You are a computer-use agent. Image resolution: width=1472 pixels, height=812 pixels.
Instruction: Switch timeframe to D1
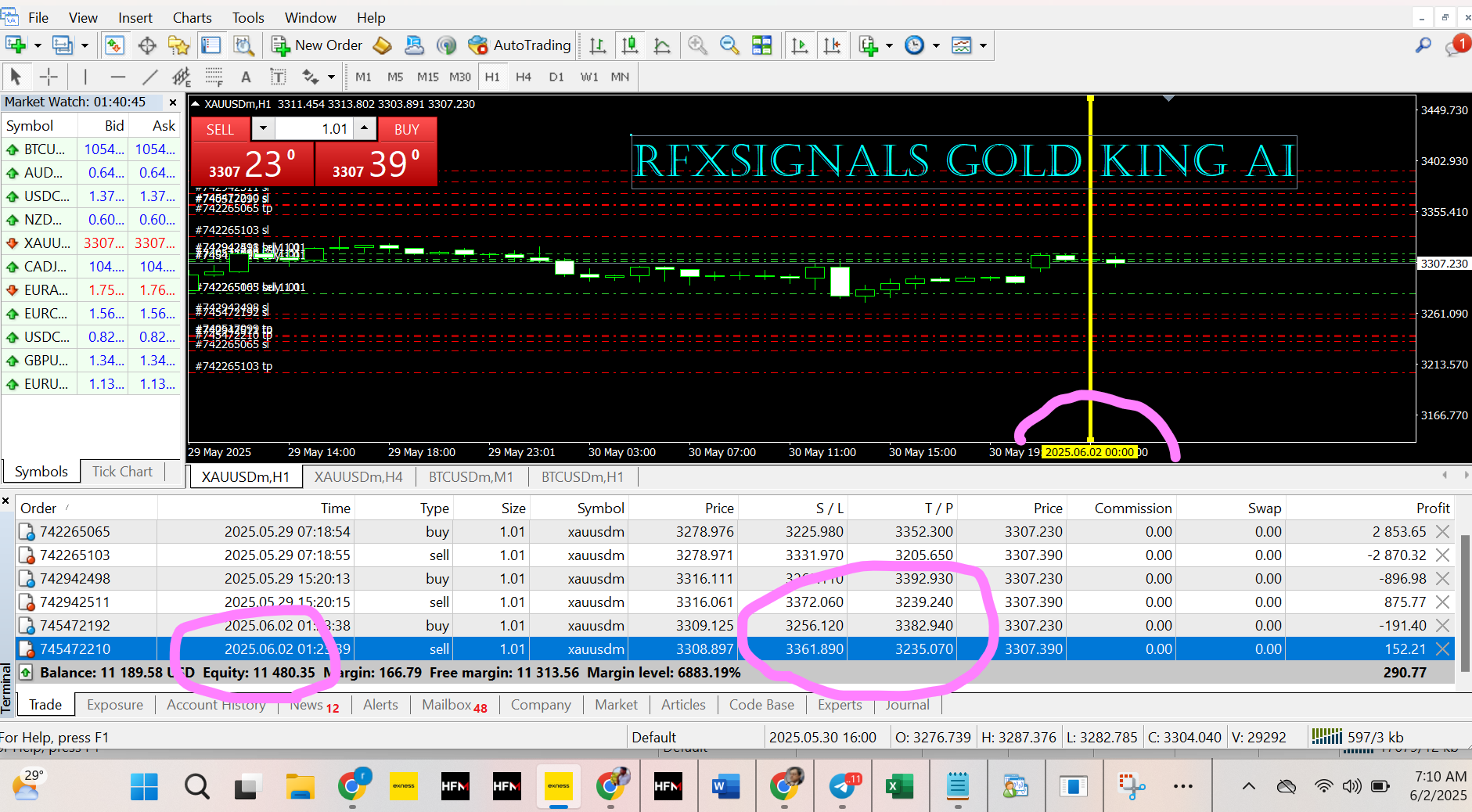click(x=556, y=77)
